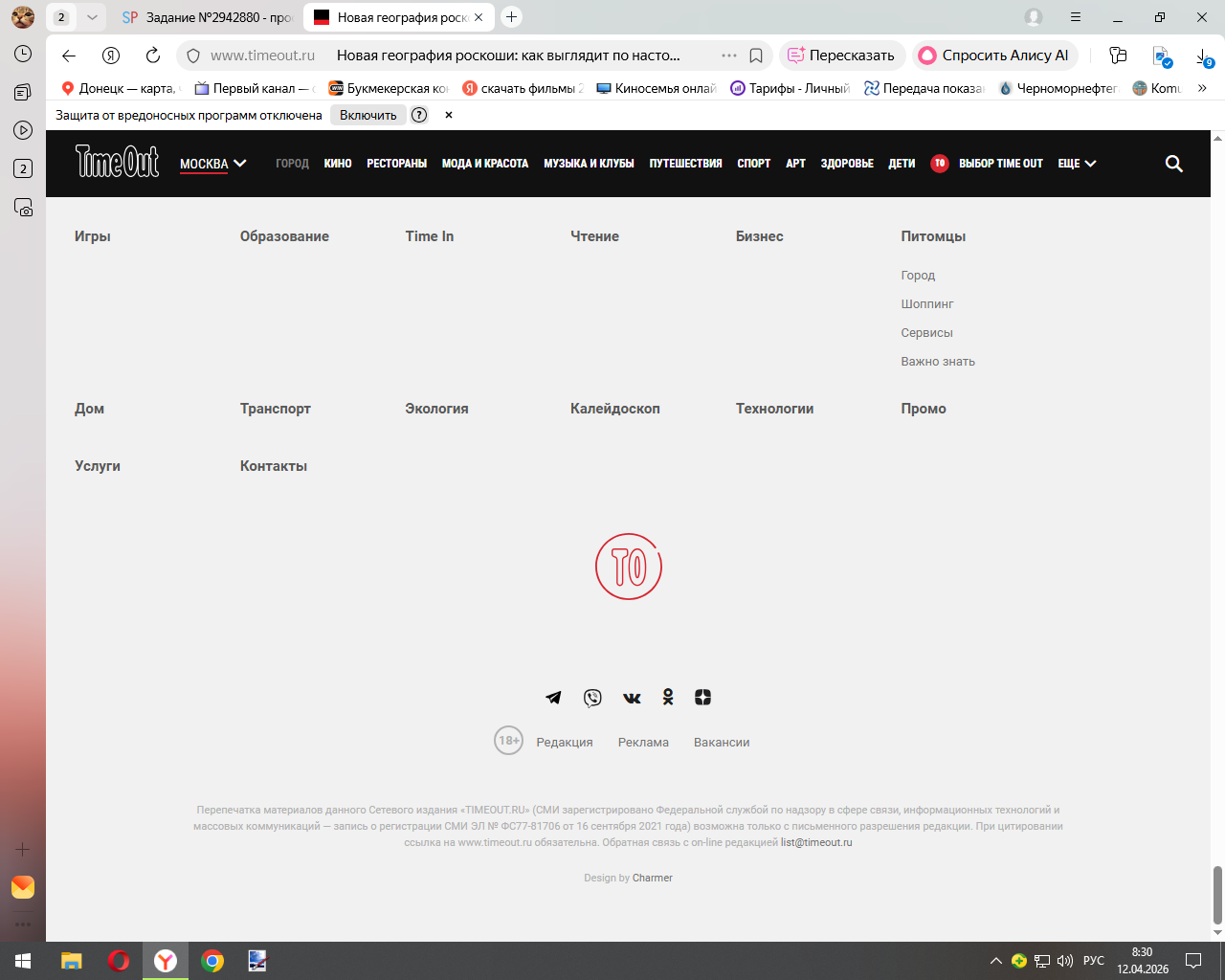Close the Новая география роскоши tab
The image size is (1225, 980).
(479, 17)
